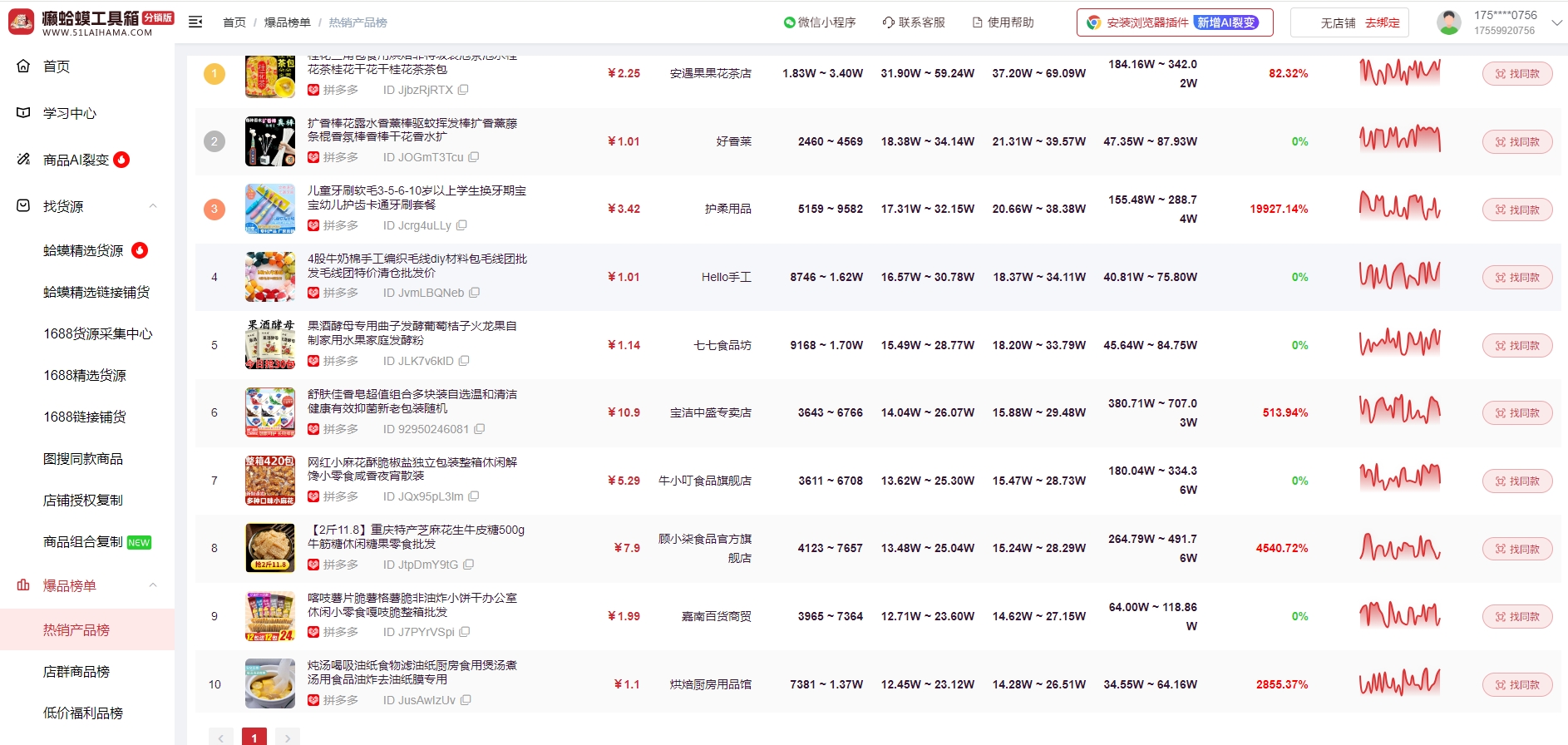Go to 爆品榜单 breadcrumb
Viewport: 1568px width, 745px height.
click(x=288, y=22)
